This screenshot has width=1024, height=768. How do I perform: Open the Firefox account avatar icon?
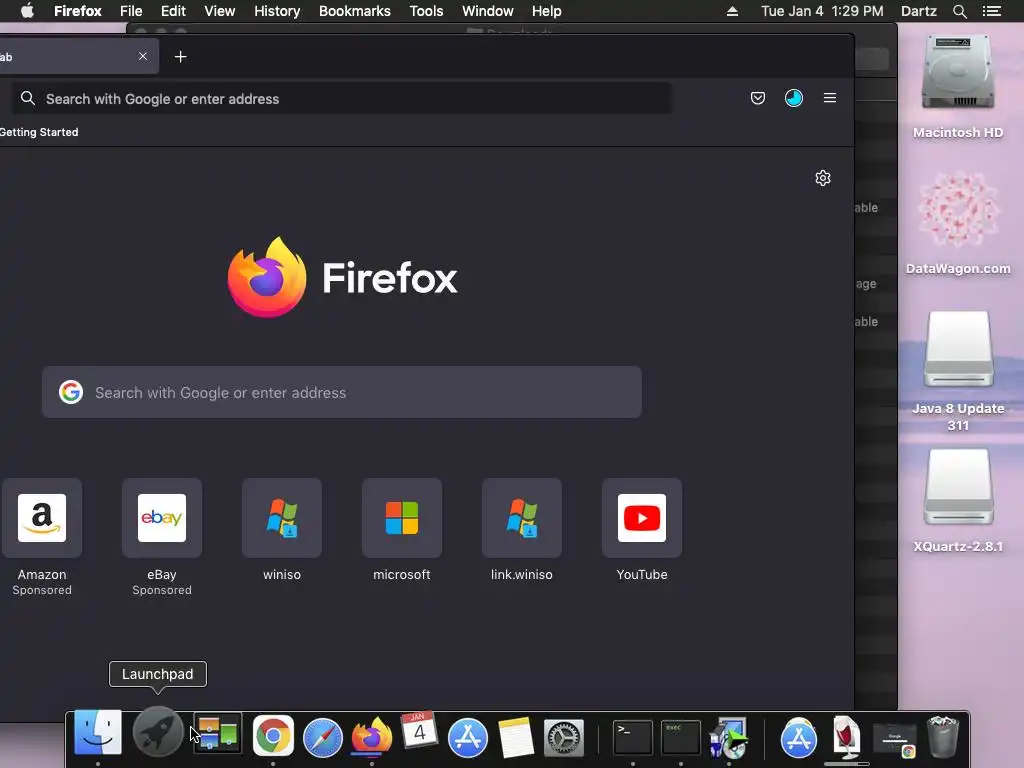coord(793,98)
